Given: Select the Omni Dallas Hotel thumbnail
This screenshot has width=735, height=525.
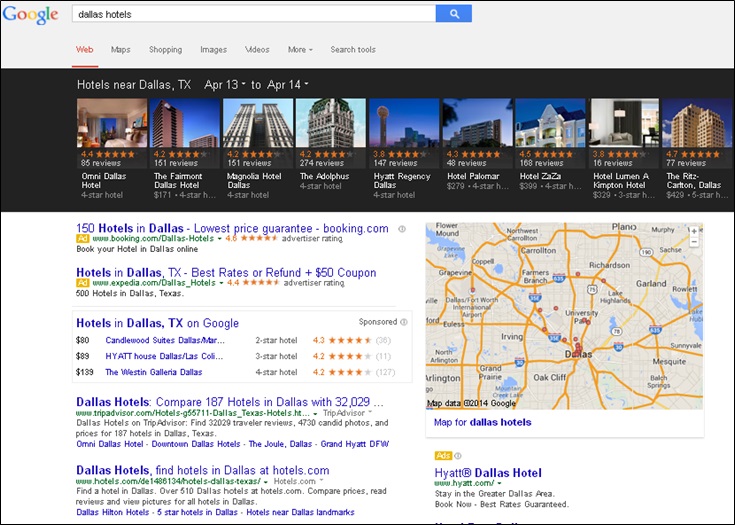Looking at the screenshot, I should [112, 123].
